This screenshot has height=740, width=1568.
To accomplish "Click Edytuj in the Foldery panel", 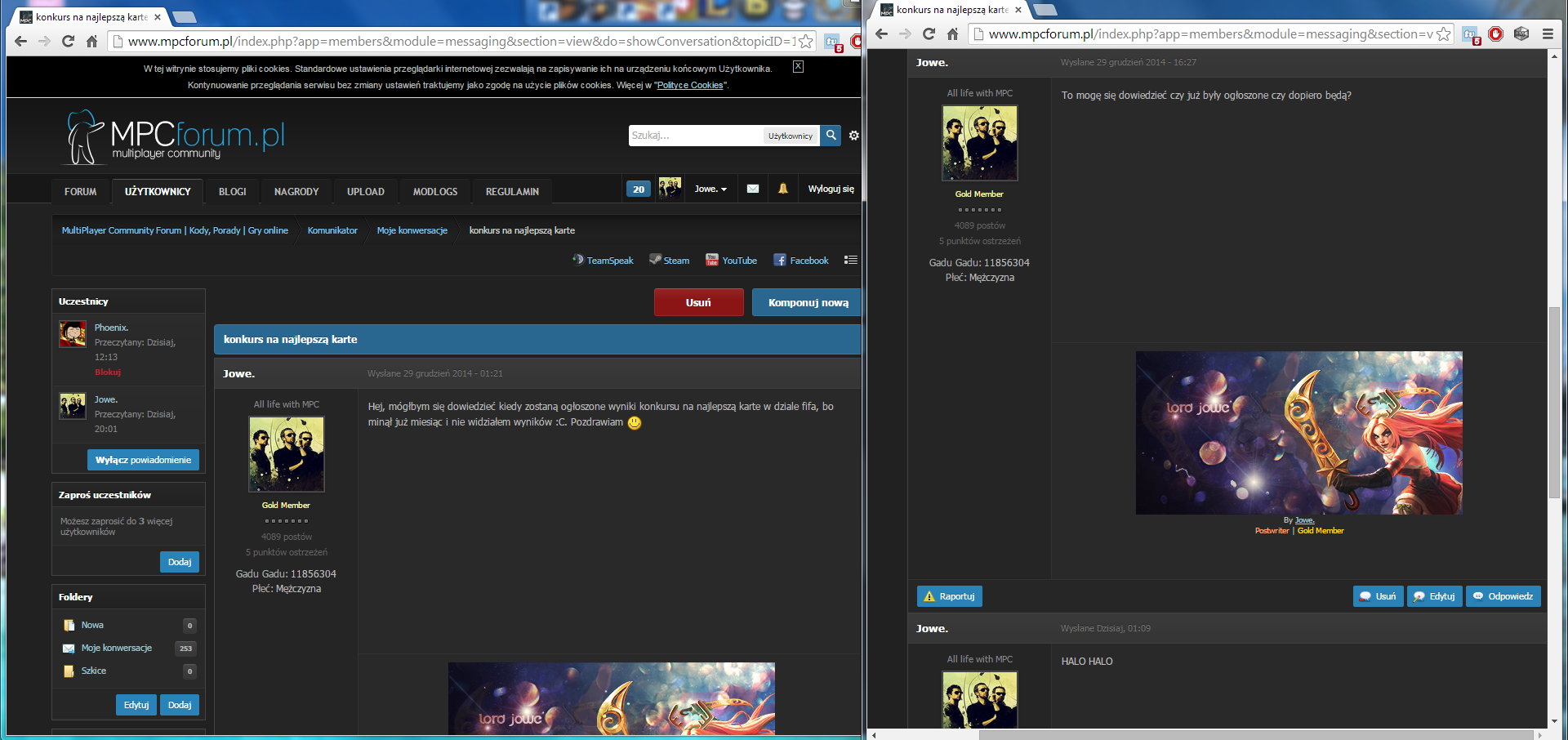I will 136,705.
